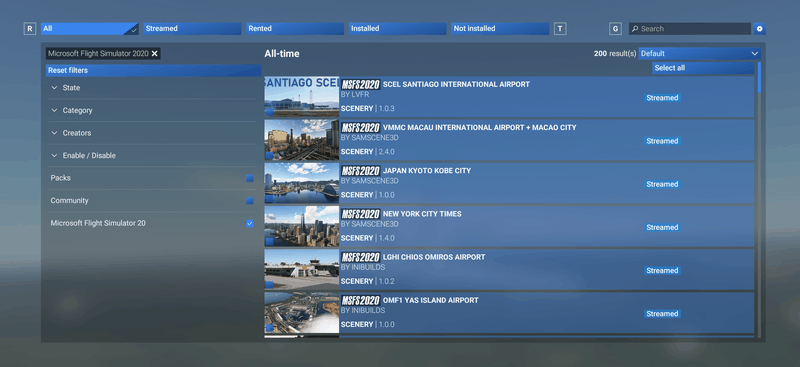Viewport: 800px width, 367px height.
Task: Click the magnifier icon in Search box
Action: point(635,29)
